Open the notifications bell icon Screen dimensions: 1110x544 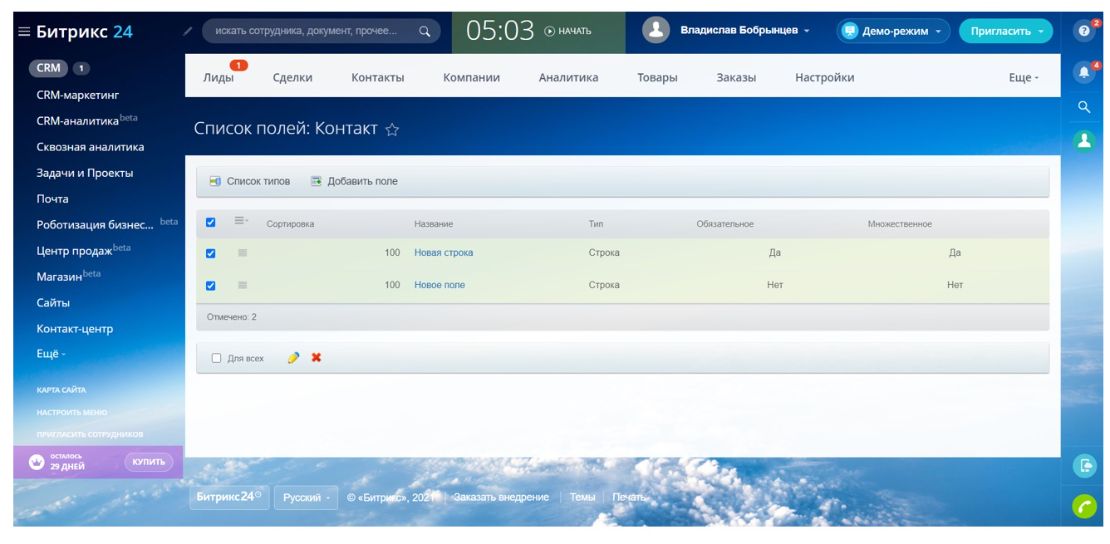pos(1084,72)
